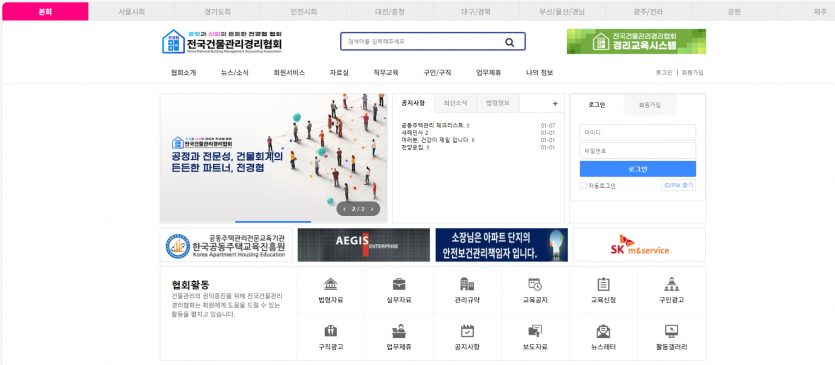Open the SK m&service banner
835x365 pixels.
tap(639, 245)
